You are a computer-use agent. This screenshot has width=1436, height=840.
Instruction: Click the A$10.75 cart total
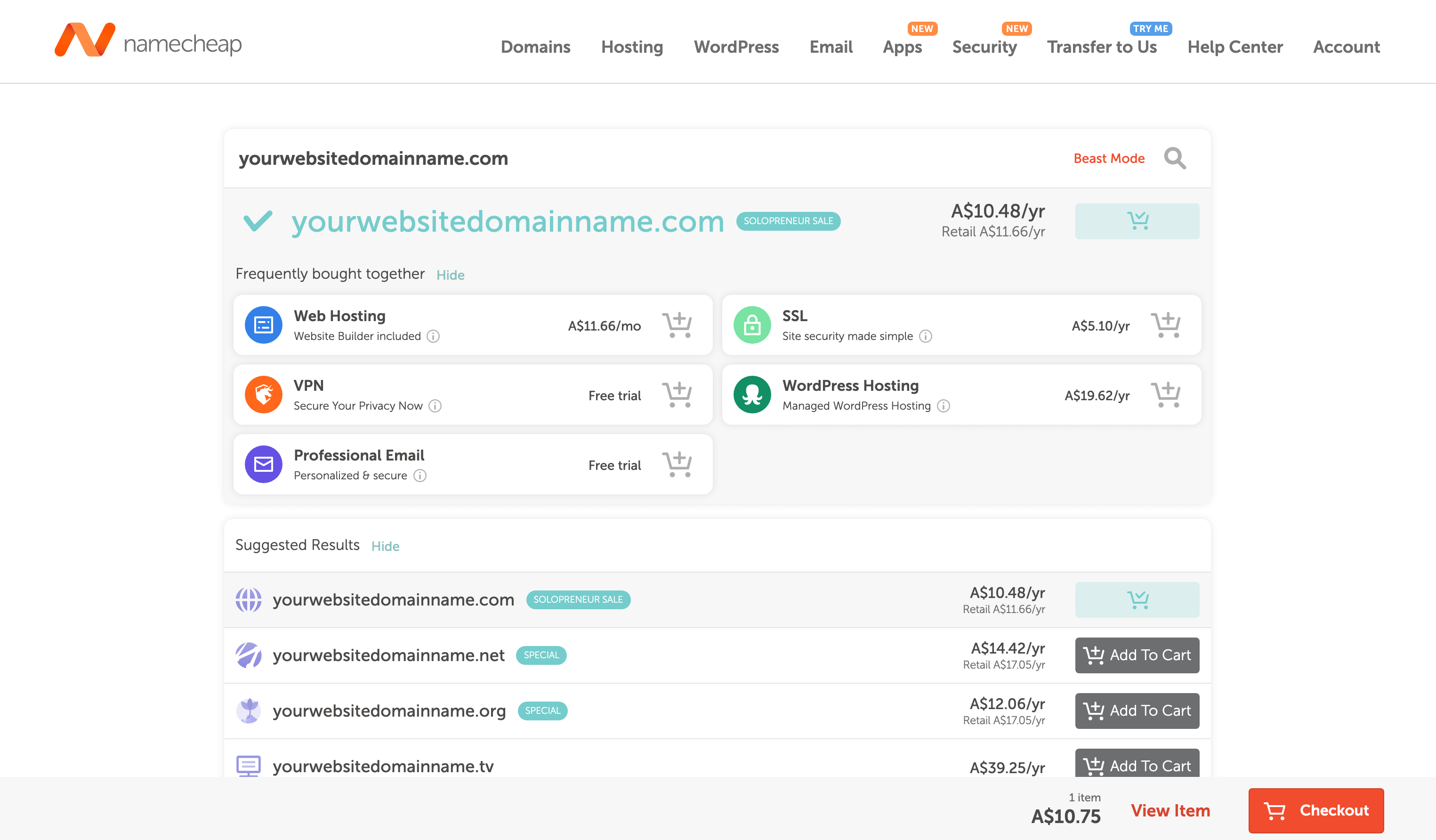coord(1065,816)
